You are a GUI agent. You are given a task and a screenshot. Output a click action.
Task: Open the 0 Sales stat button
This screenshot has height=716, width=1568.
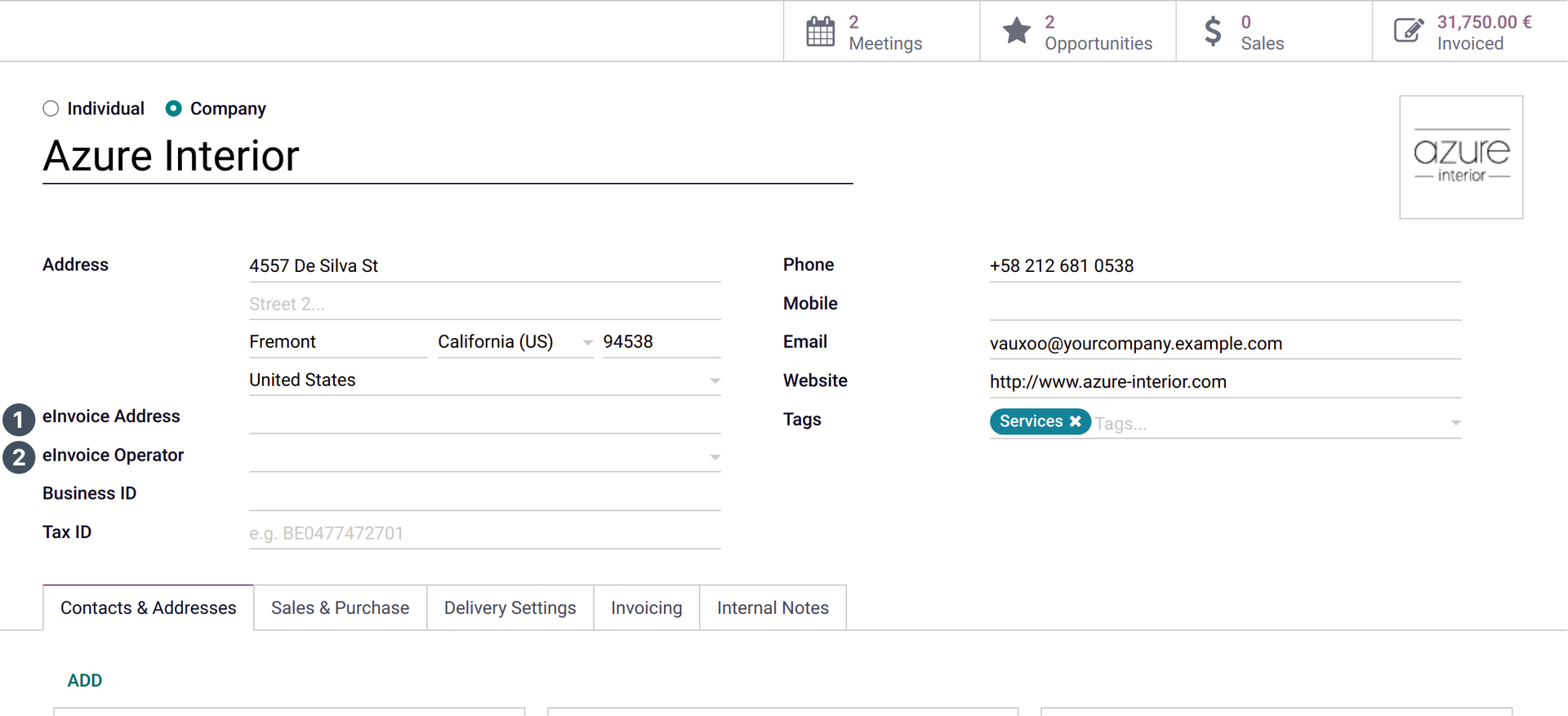pos(1274,31)
